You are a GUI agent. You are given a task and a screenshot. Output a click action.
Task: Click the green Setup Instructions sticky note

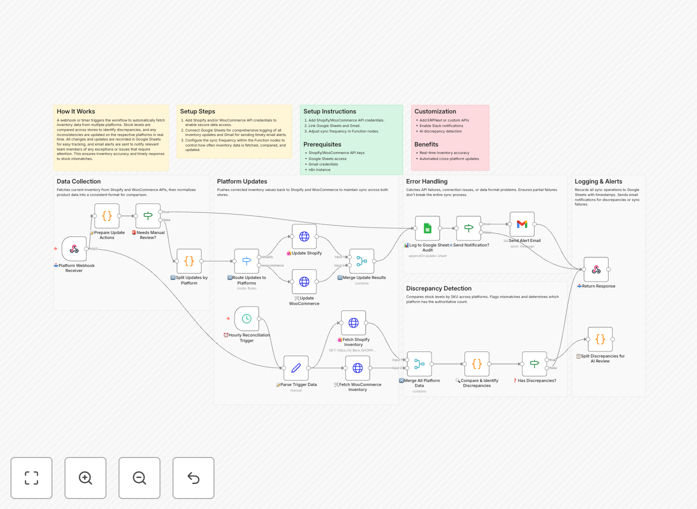tap(351, 140)
